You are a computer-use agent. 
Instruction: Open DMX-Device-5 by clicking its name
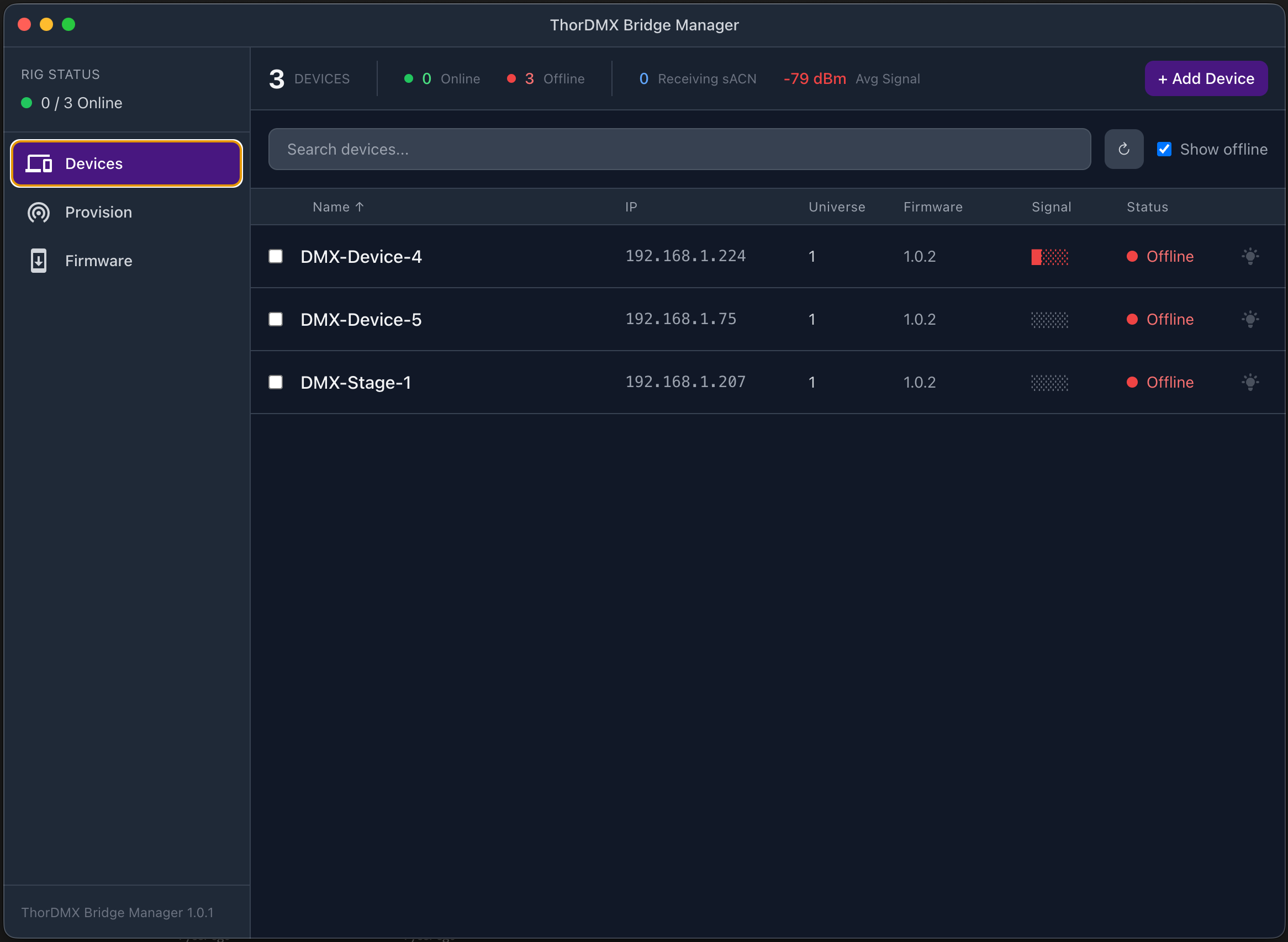pyautogui.click(x=361, y=319)
